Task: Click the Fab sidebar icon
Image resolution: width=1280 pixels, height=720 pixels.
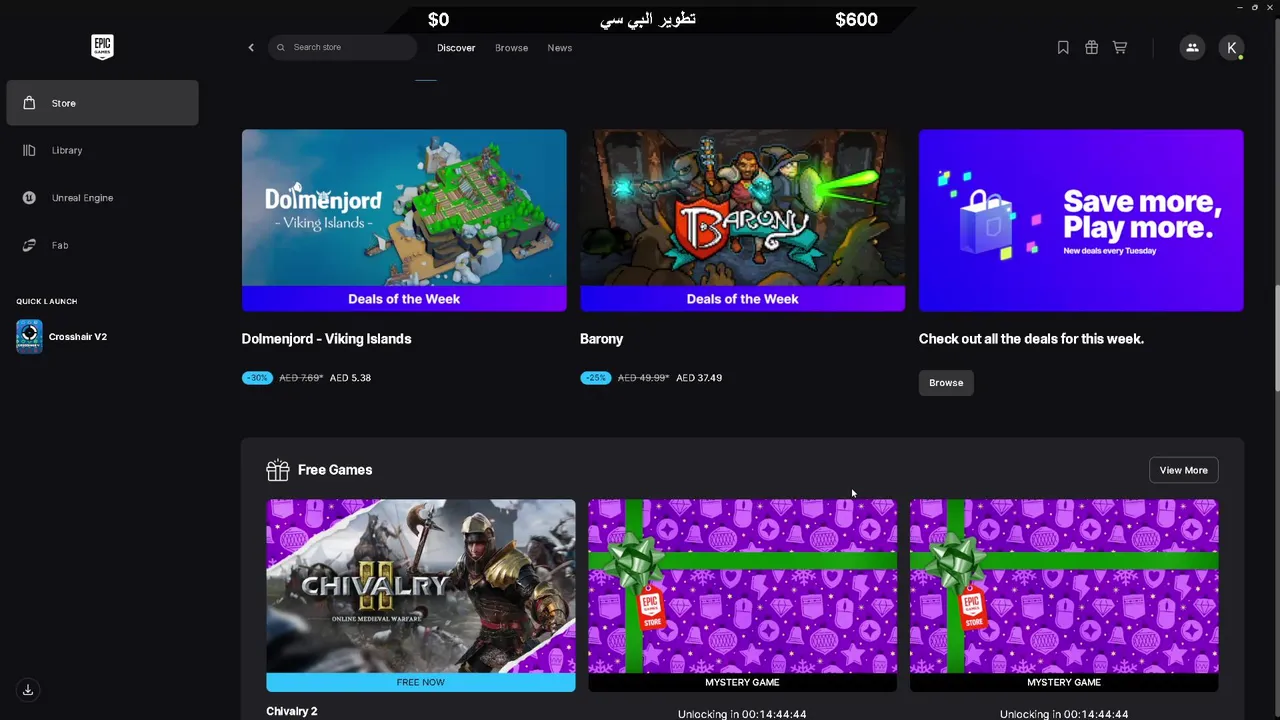Action: (29, 245)
